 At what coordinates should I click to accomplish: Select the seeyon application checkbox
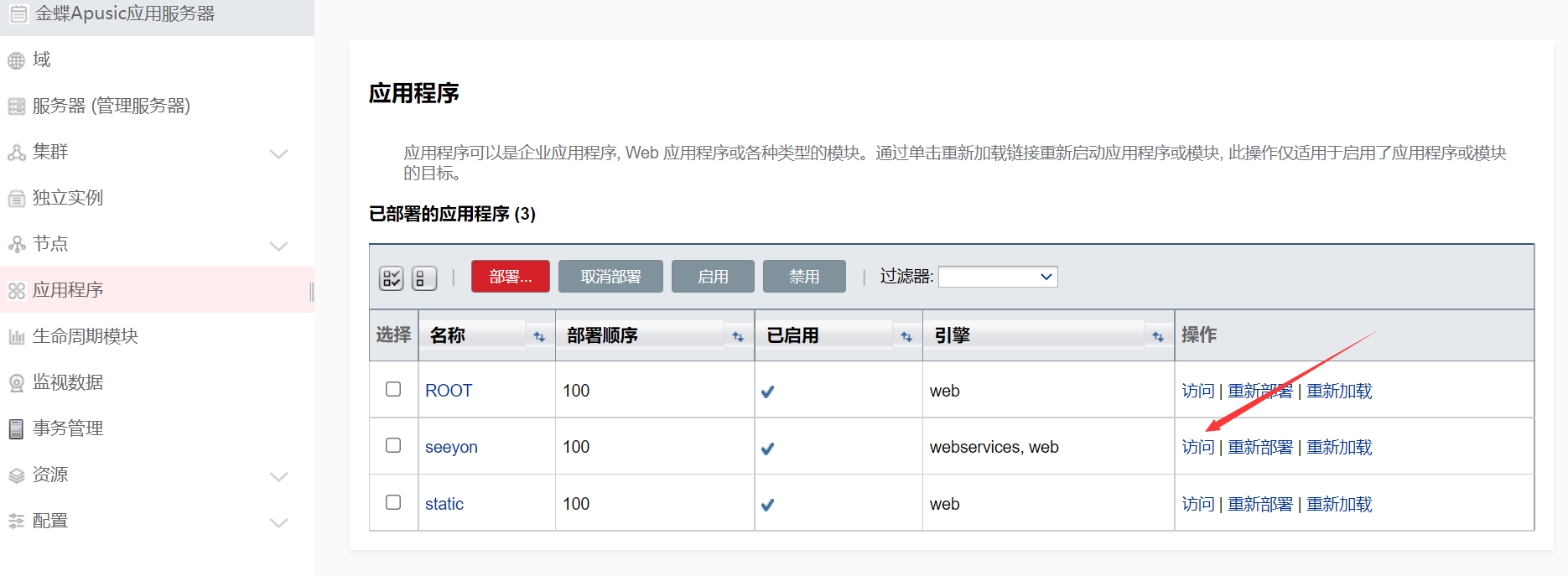click(x=393, y=445)
